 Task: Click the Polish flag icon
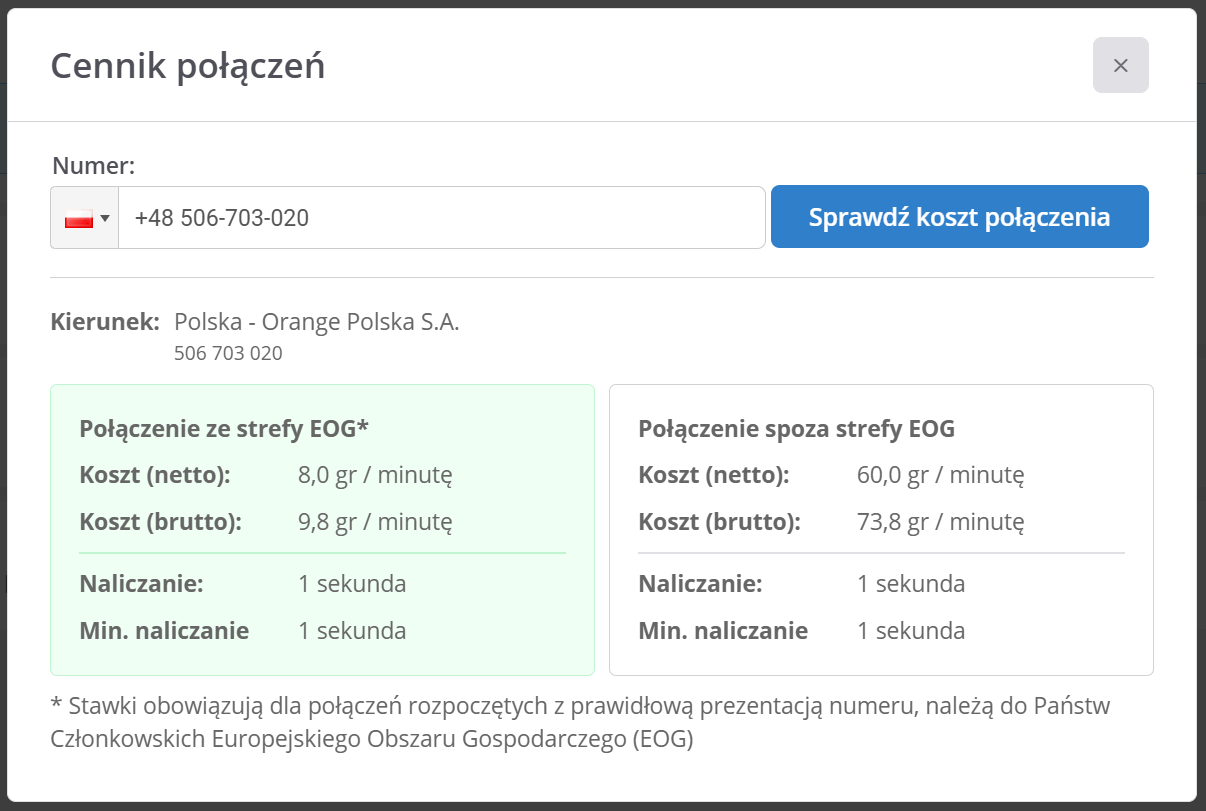[78, 219]
